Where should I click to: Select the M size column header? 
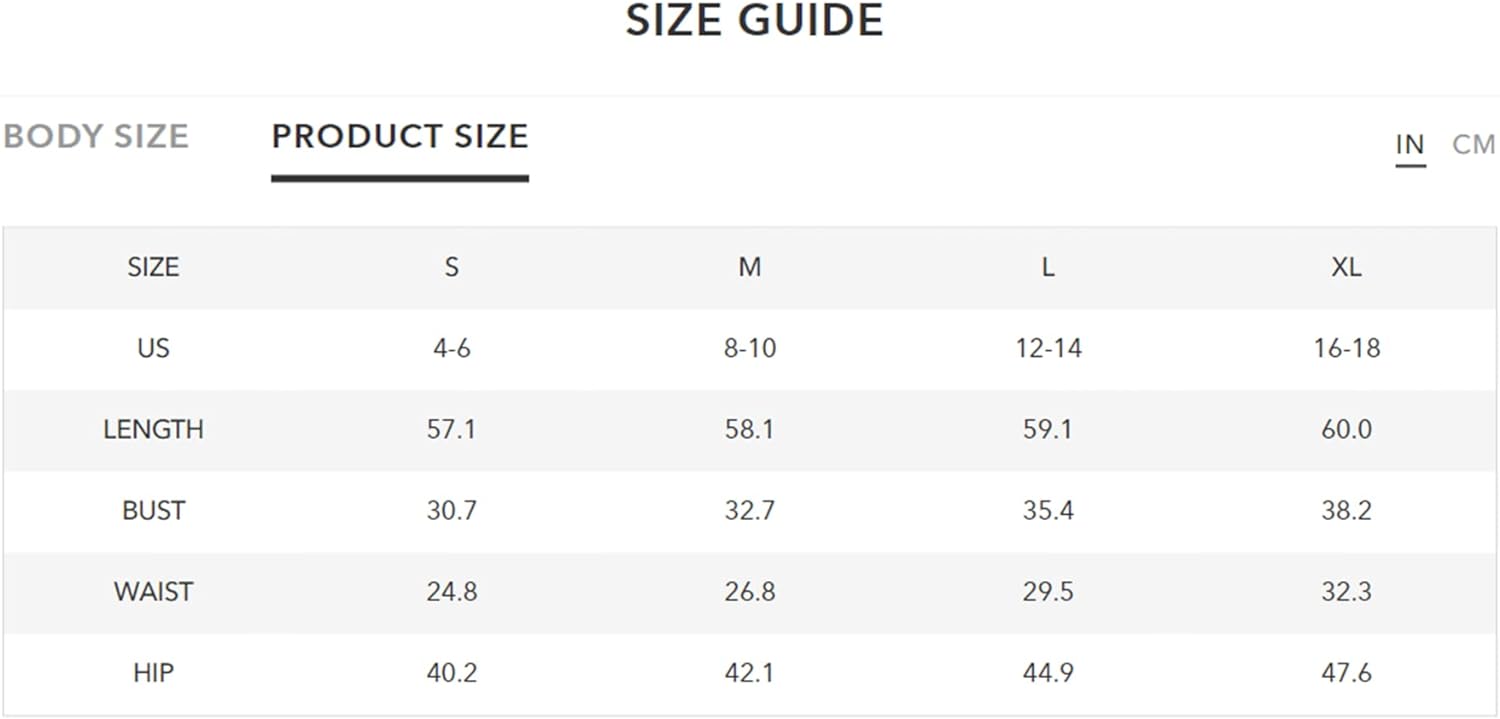click(x=750, y=267)
